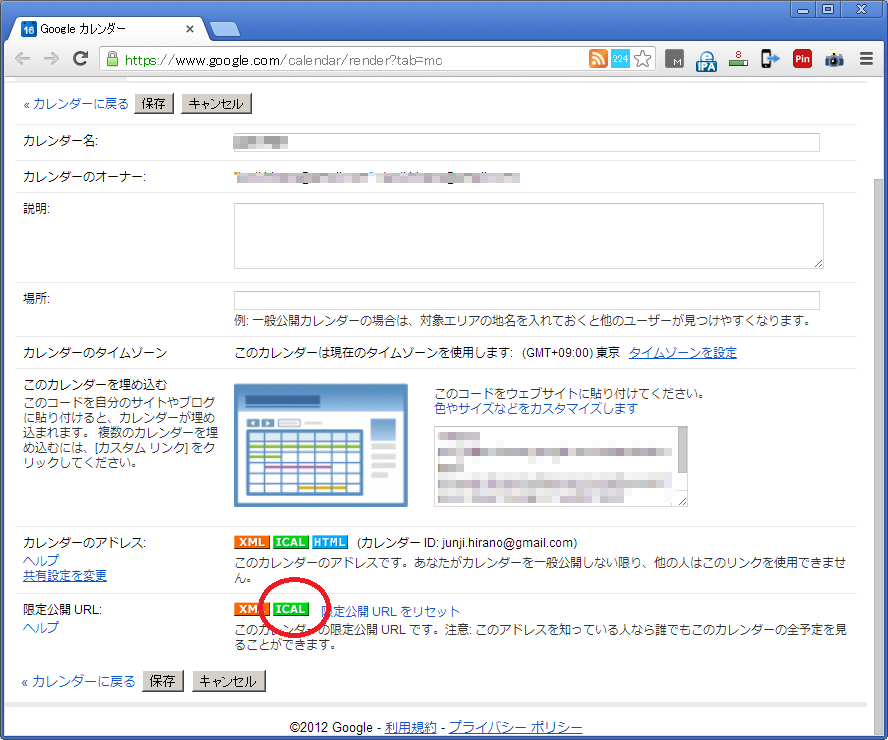Click XML badge in private URL row
Image resolution: width=888 pixels, height=740 pixels.
(251, 609)
